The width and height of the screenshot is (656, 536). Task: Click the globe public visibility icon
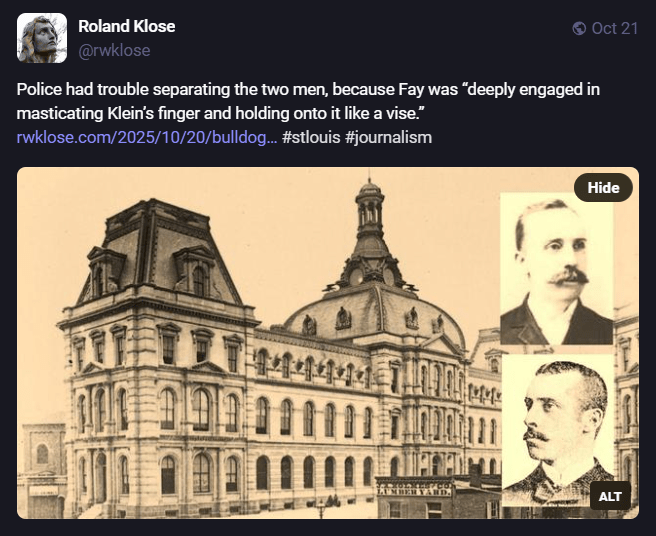pyautogui.click(x=579, y=28)
